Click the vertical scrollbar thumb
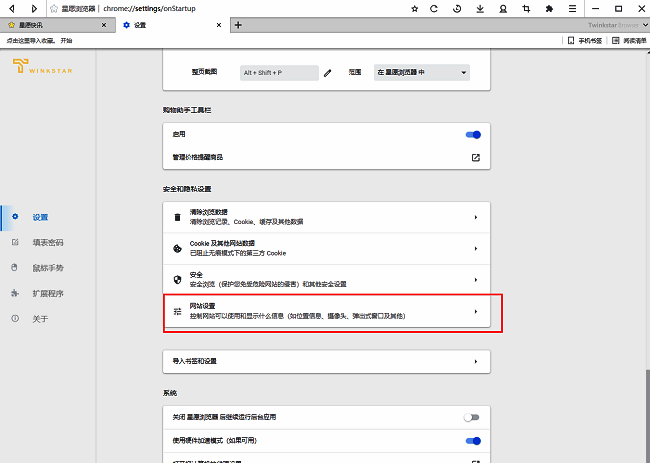Viewport: 650px width, 463px height. click(x=647, y=416)
